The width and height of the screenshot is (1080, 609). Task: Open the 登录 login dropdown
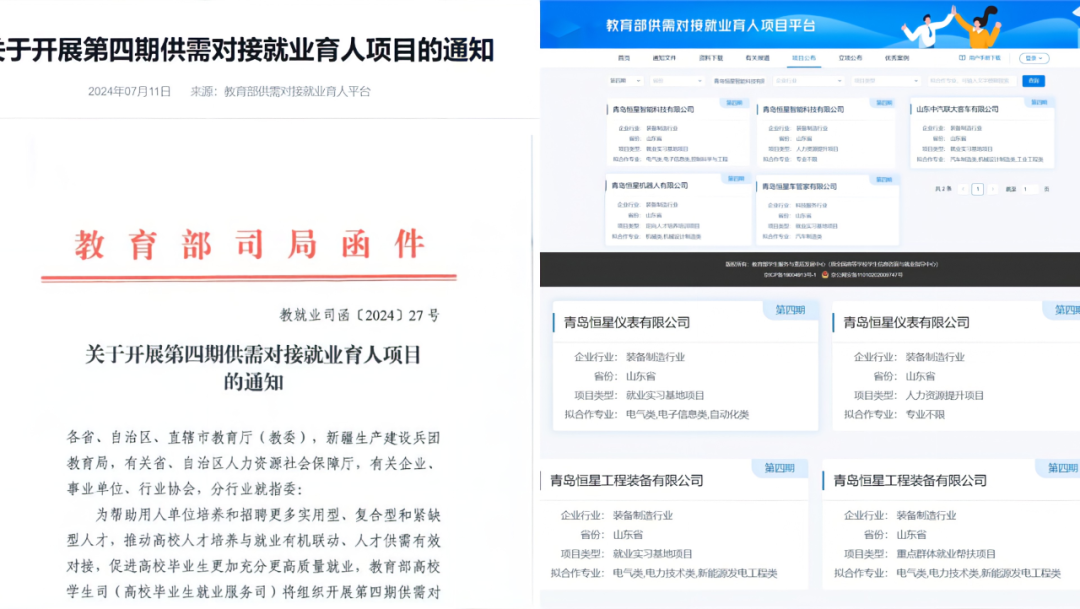click(1034, 58)
